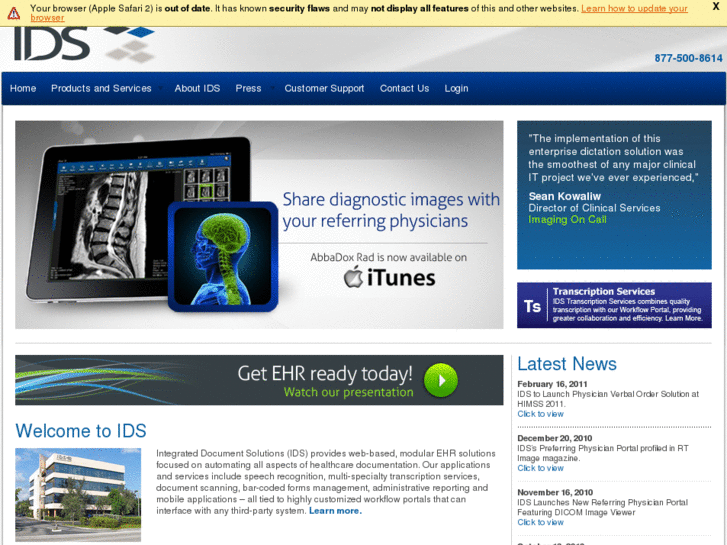Select 'December 20, 2010' date text
This screenshot has width=727, height=545.
pos(555,438)
